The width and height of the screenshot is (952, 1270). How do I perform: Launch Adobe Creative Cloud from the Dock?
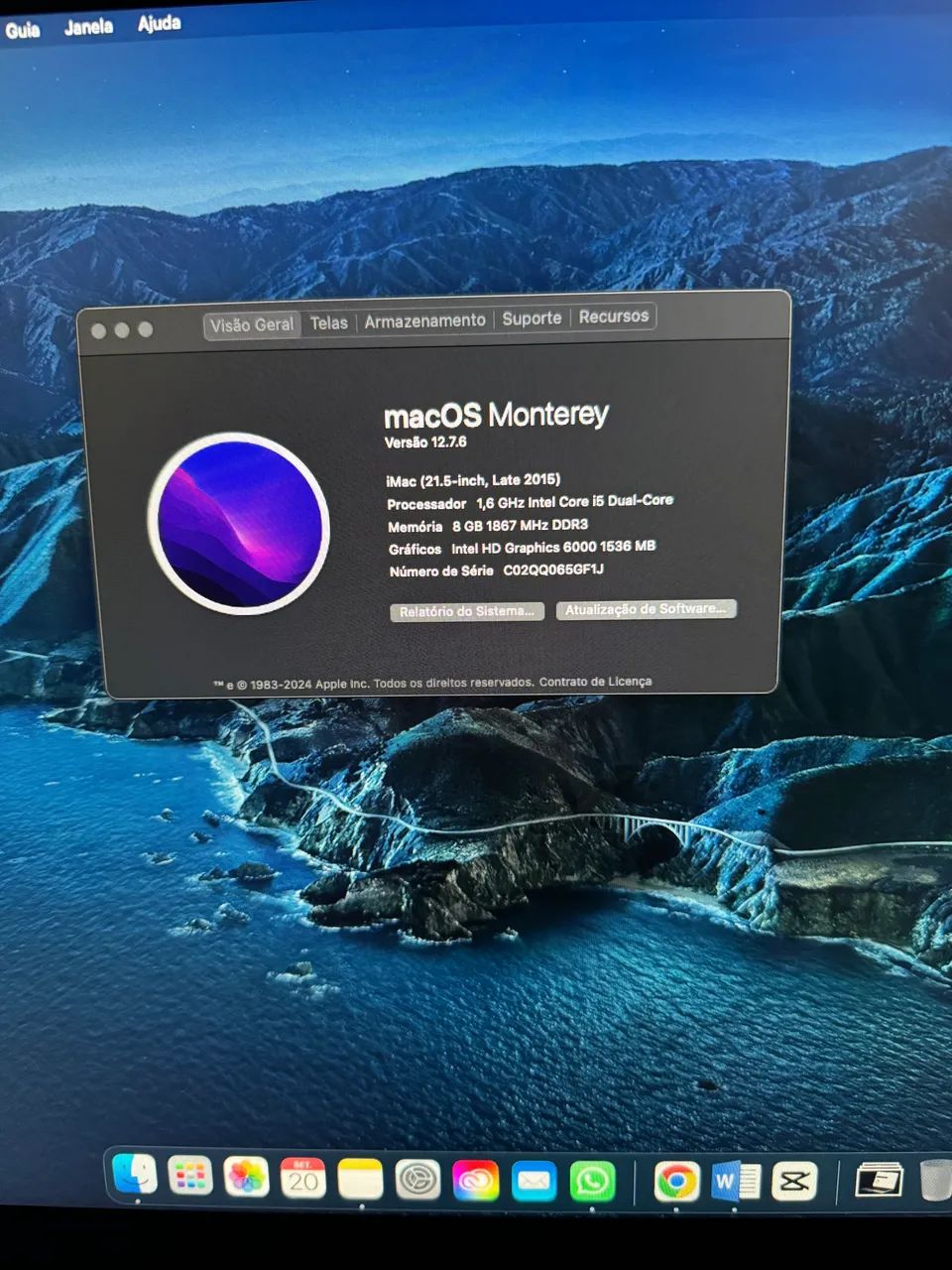click(475, 1182)
